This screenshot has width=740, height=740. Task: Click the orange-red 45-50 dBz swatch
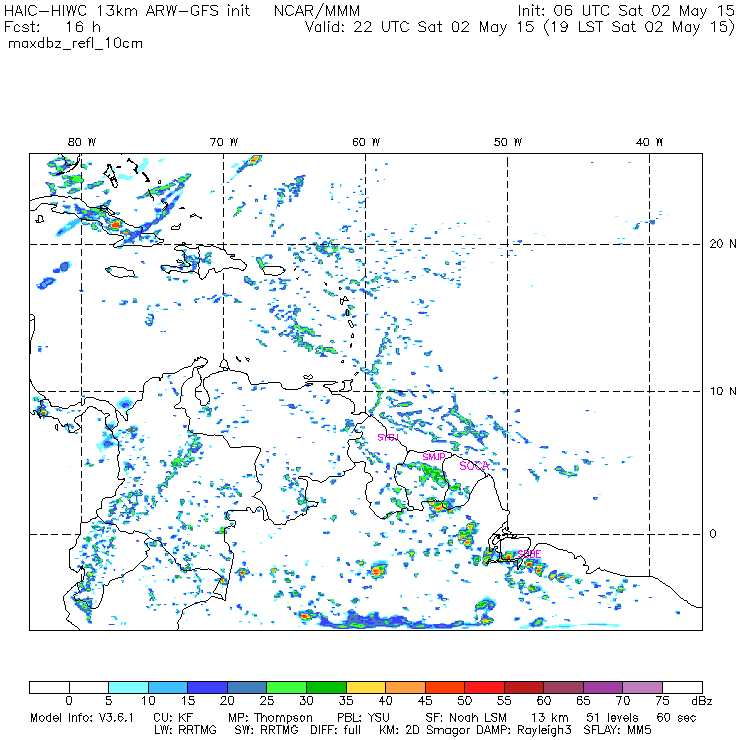point(445,687)
